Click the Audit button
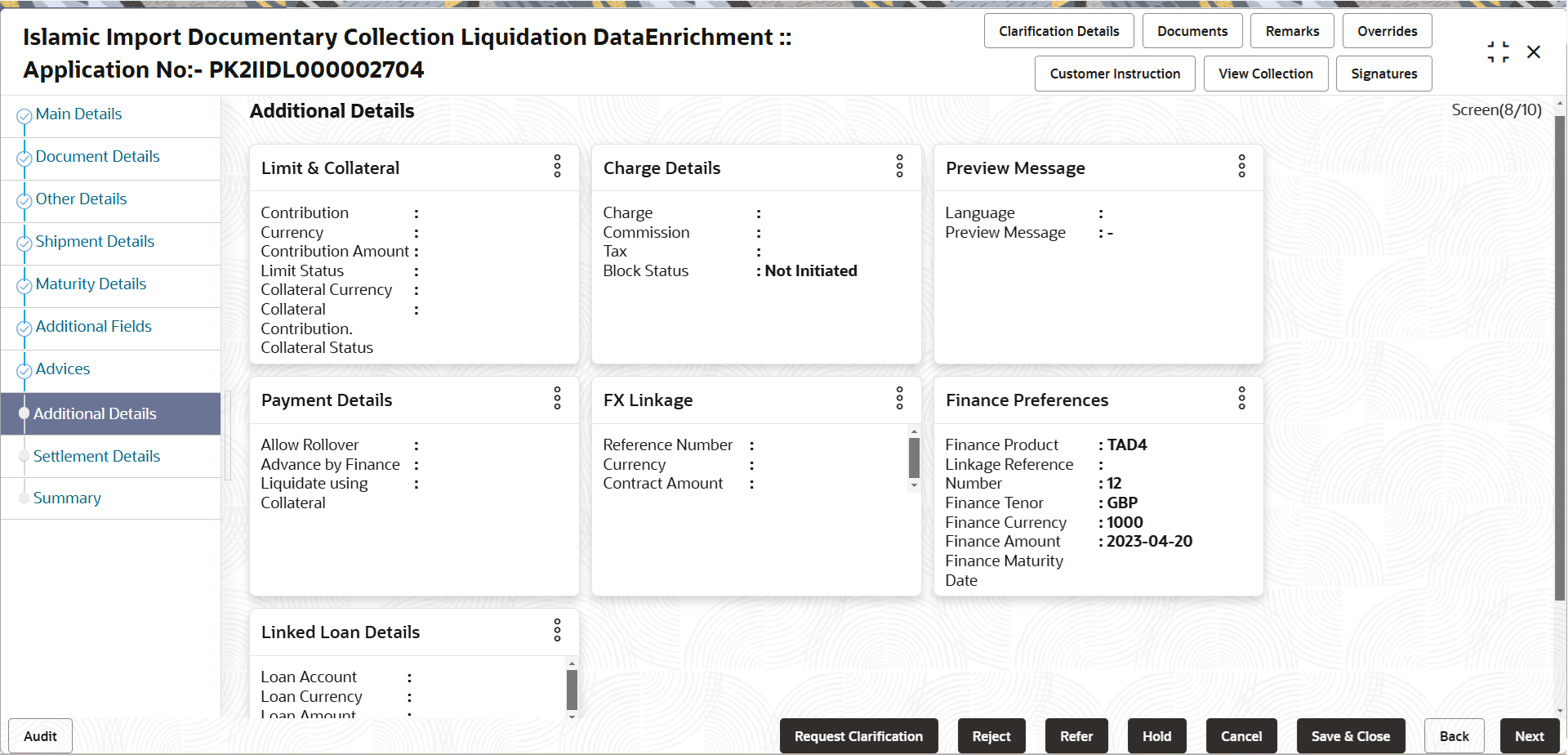The width and height of the screenshot is (1568, 755). click(x=39, y=735)
